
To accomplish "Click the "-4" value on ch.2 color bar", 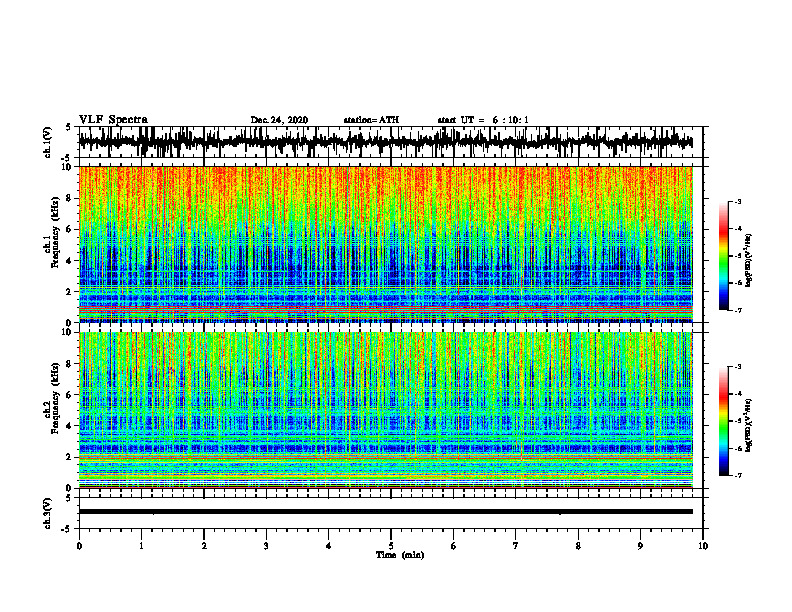I will tap(737, 394).
